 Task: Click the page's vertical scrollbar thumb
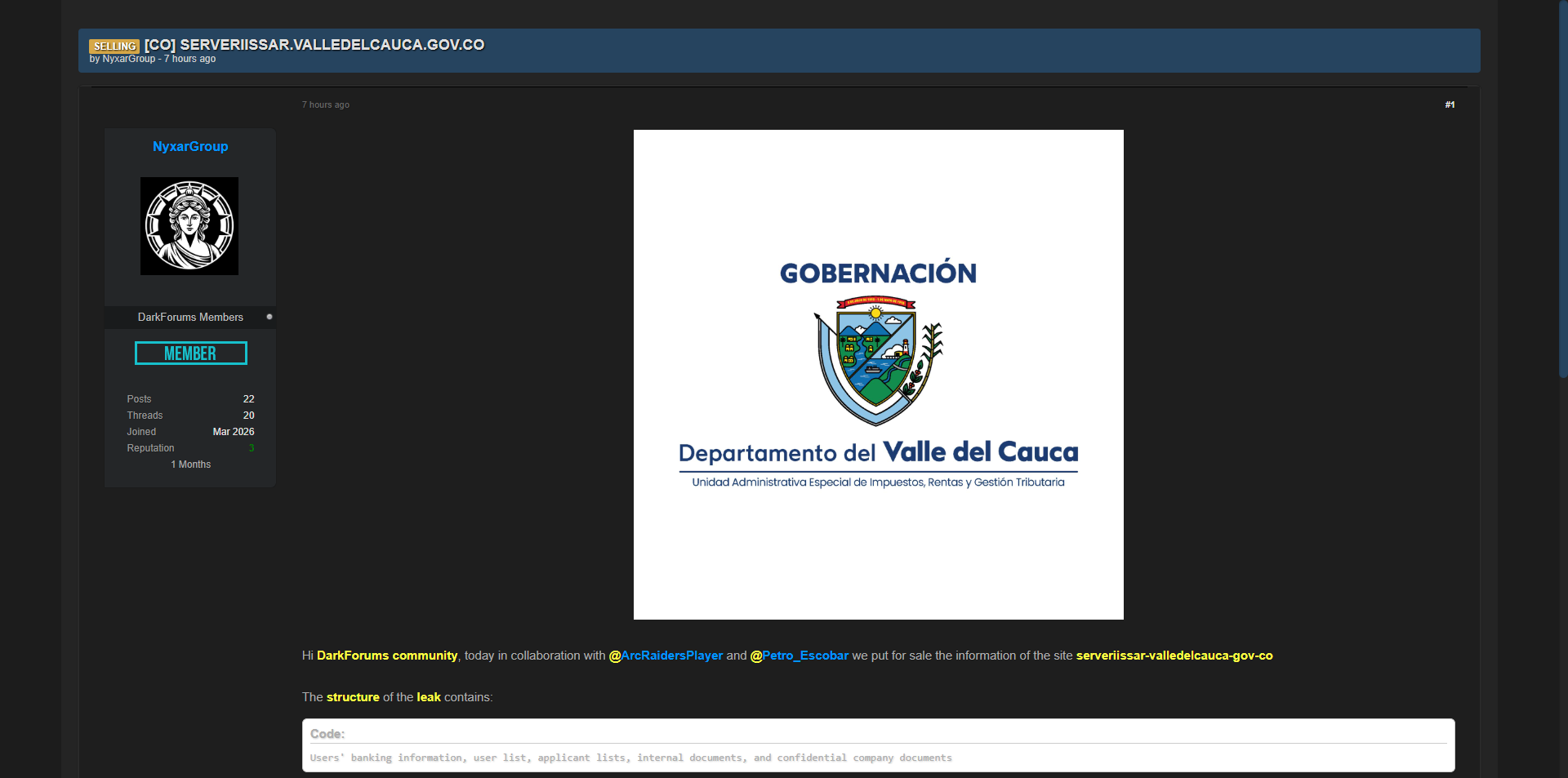point(1561,188)
